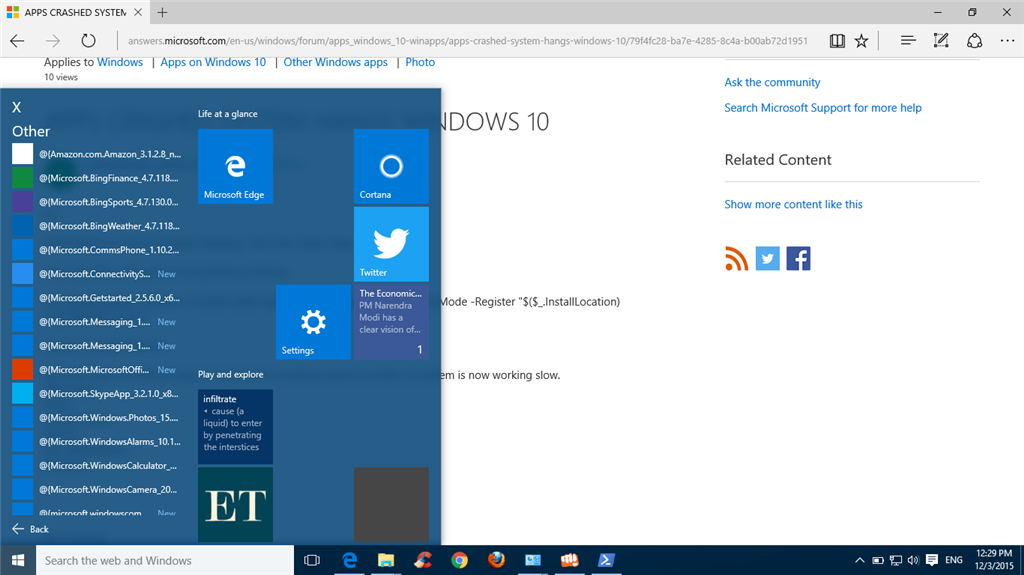Viewport: 1024px width, 575px height.
Task: Open the Photo link
Action: tap(420, 62)
